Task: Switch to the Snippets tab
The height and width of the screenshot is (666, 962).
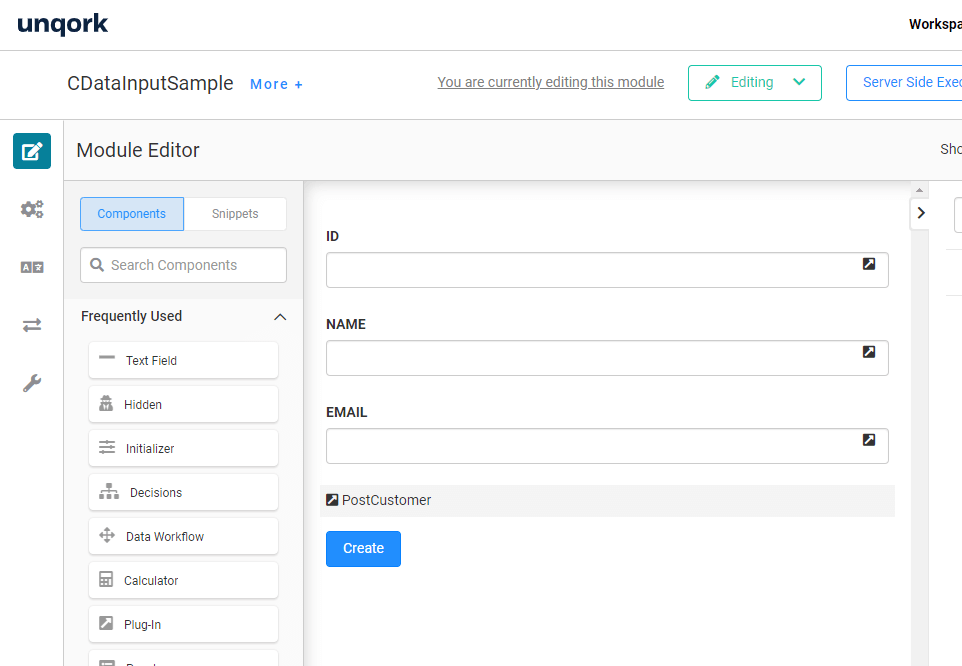Action: coord(235,214)
